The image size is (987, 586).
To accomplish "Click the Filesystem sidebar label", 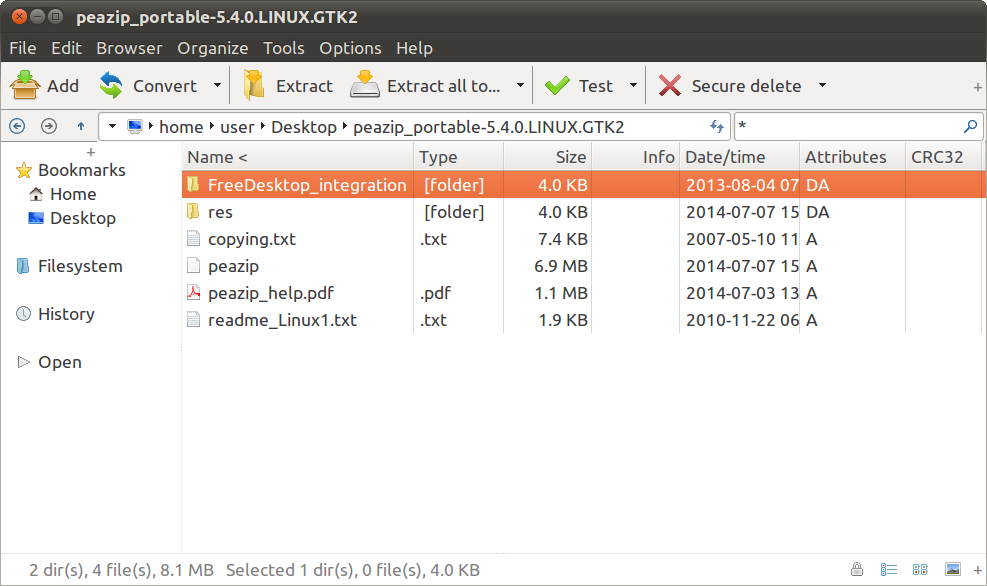I will pos(80,266).
